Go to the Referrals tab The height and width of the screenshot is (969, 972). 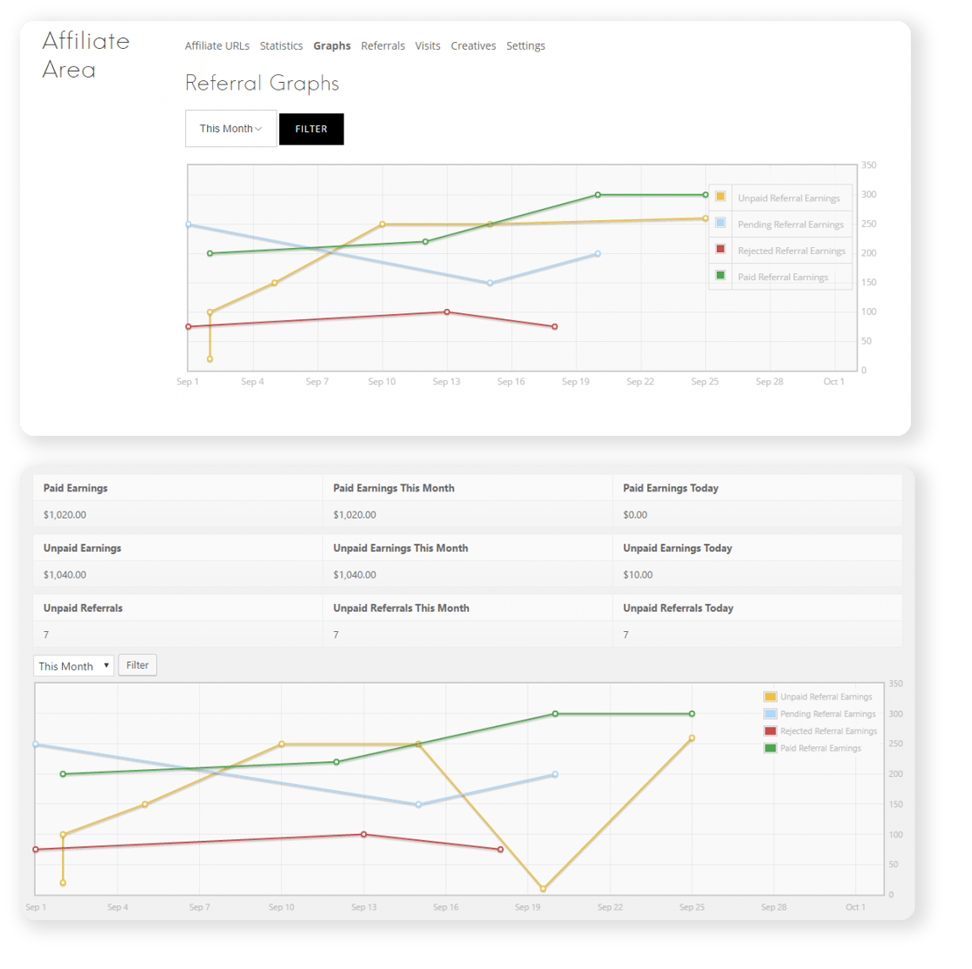[x=383, y=46]
